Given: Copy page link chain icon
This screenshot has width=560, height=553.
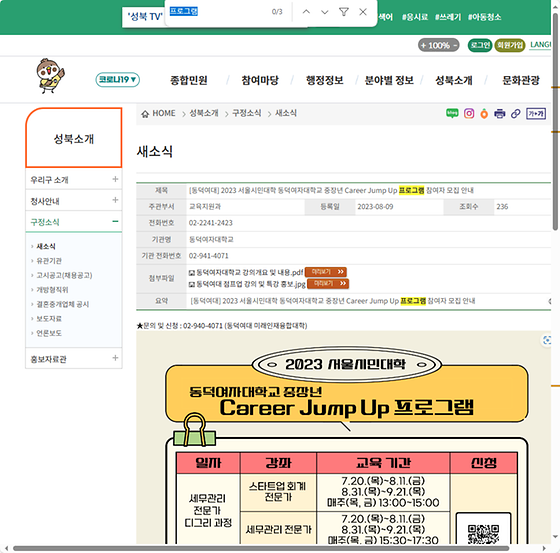Looking at the screenshot, I should [515, 114].
